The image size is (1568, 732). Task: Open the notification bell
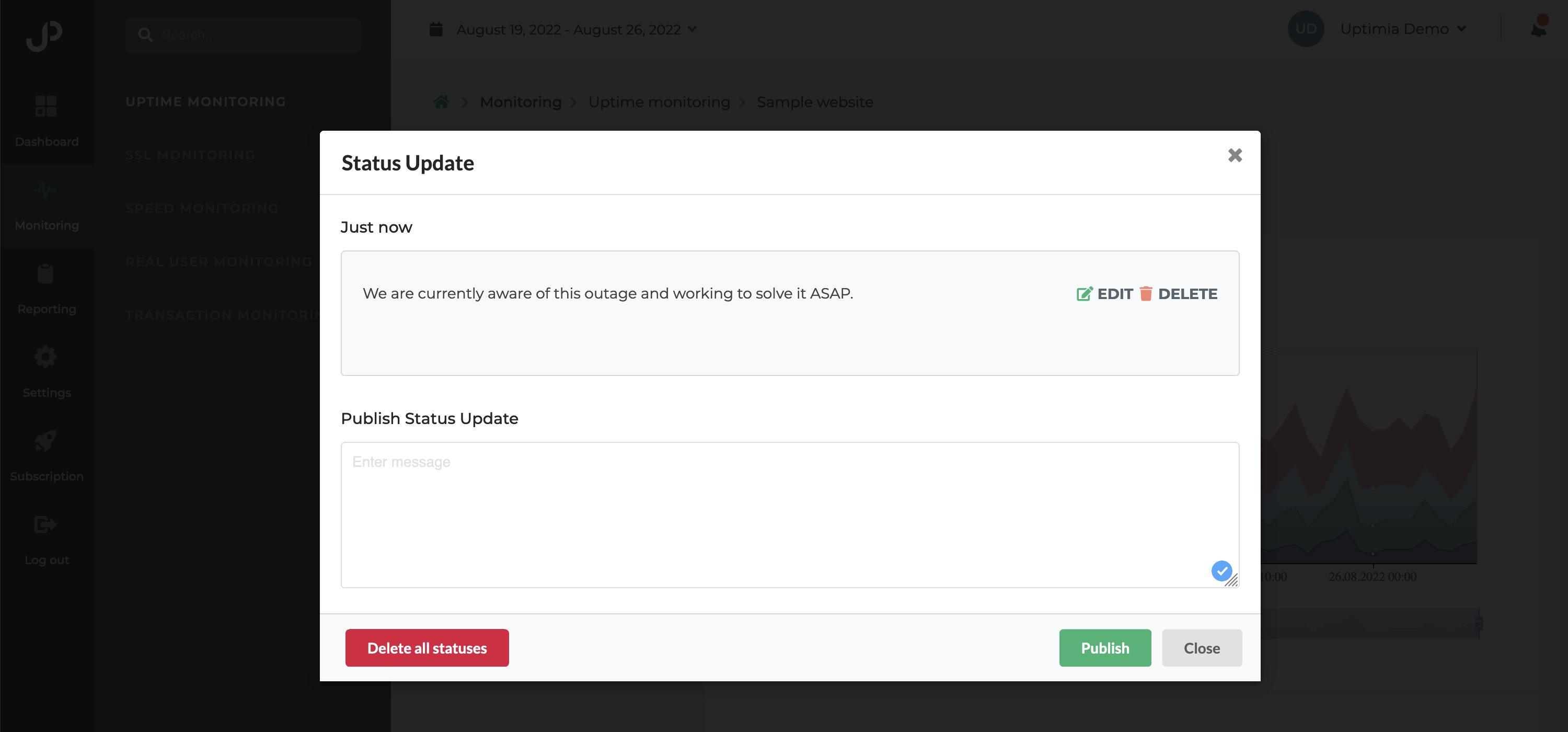[1538, 28]
